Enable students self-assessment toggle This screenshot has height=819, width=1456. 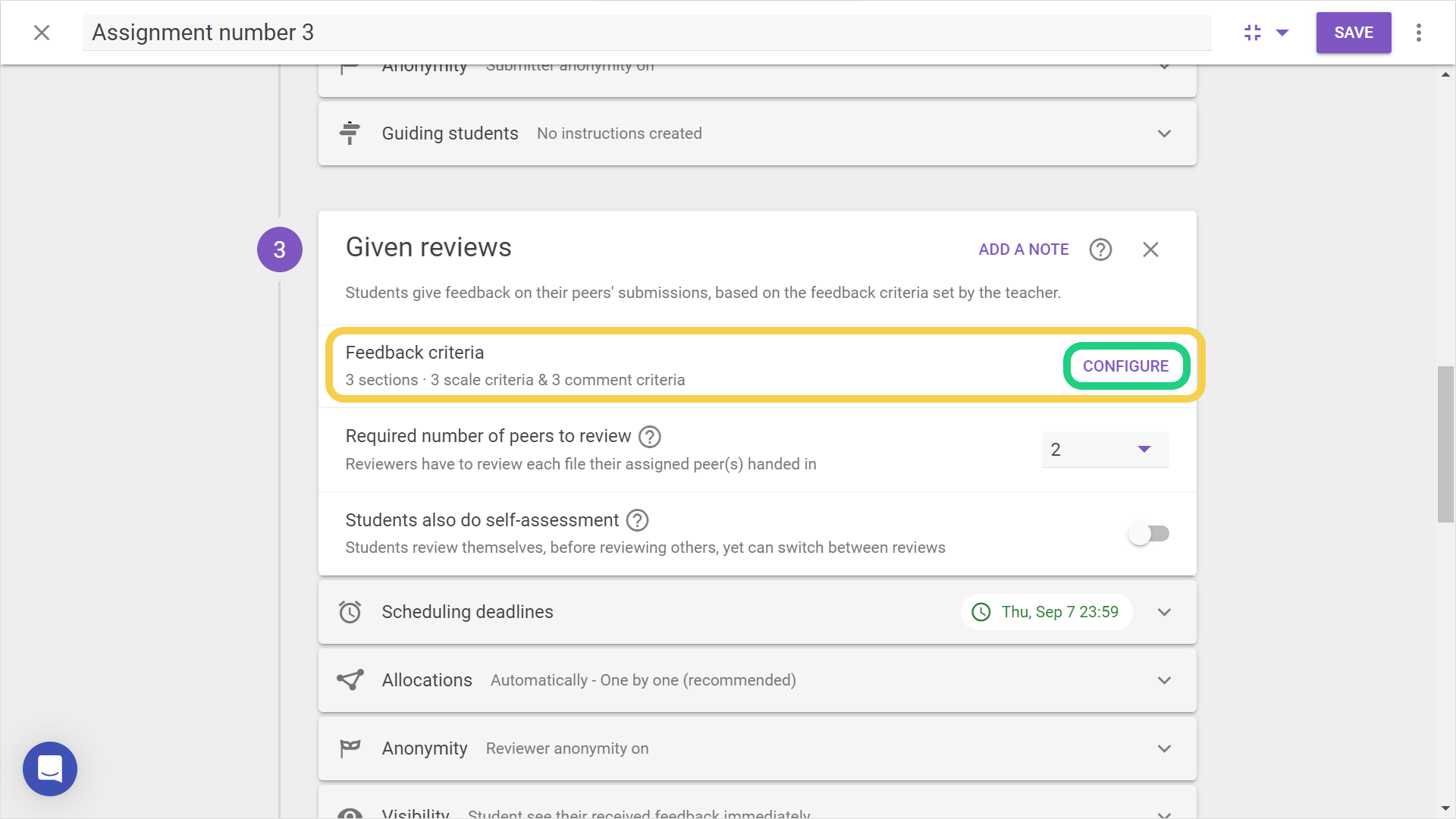1148,534
